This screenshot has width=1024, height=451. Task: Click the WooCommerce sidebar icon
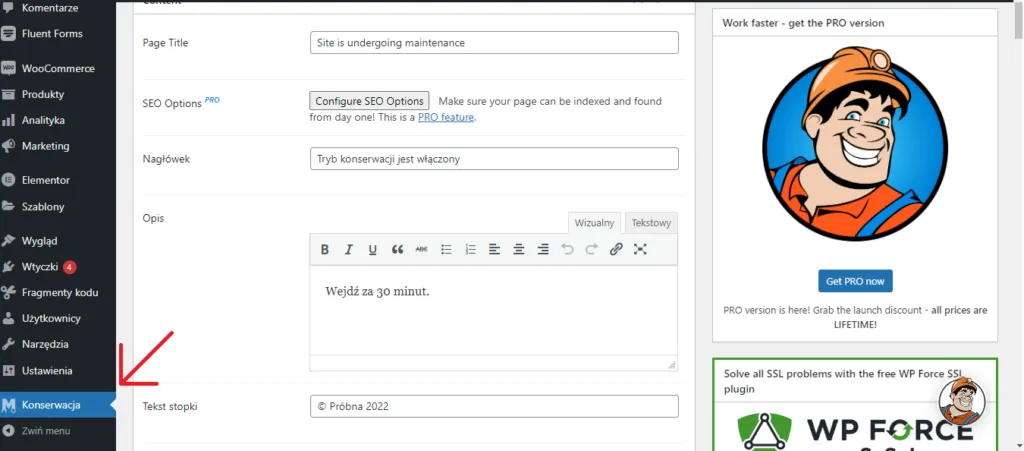(x=8, y=69)
